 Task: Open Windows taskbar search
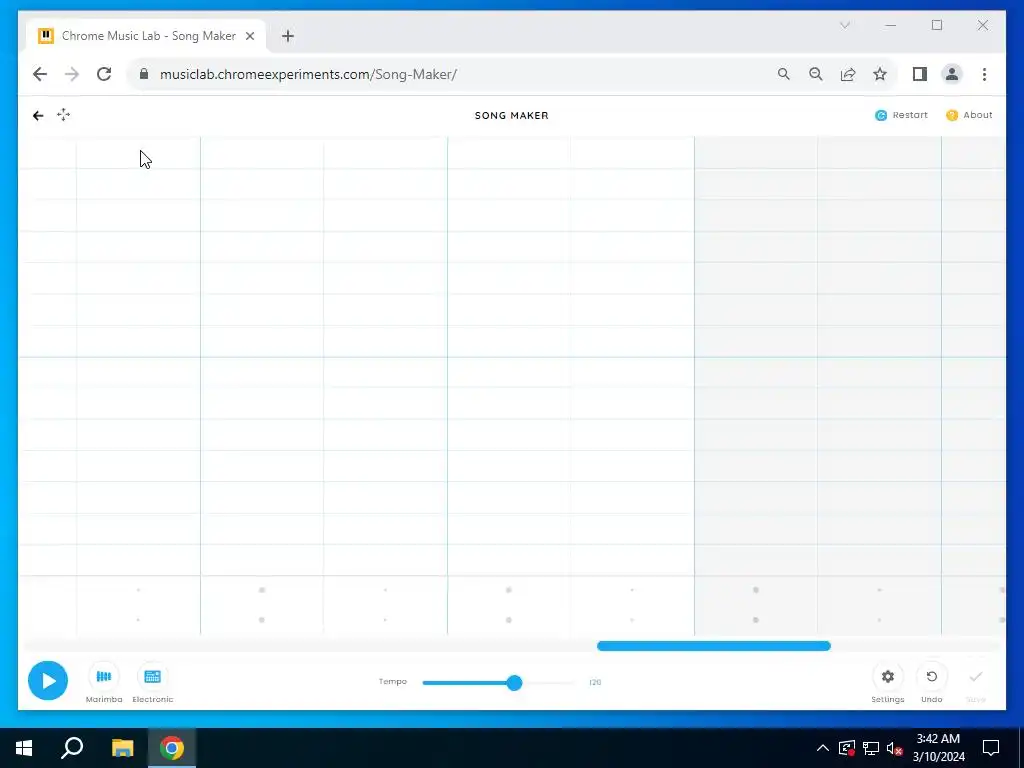(72, 748)
